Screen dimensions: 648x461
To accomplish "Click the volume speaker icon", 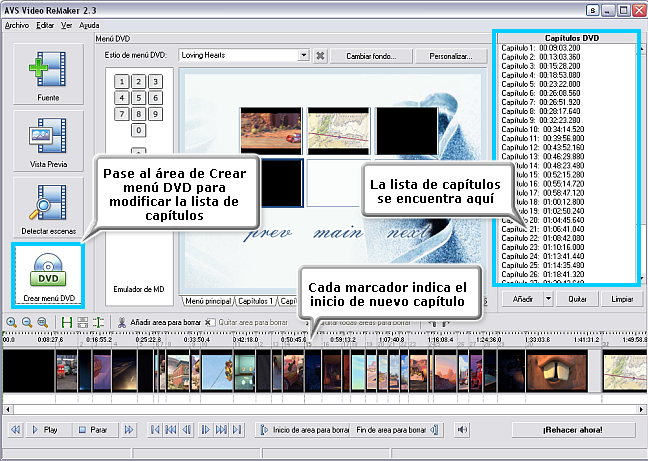I will coord(462,430).
